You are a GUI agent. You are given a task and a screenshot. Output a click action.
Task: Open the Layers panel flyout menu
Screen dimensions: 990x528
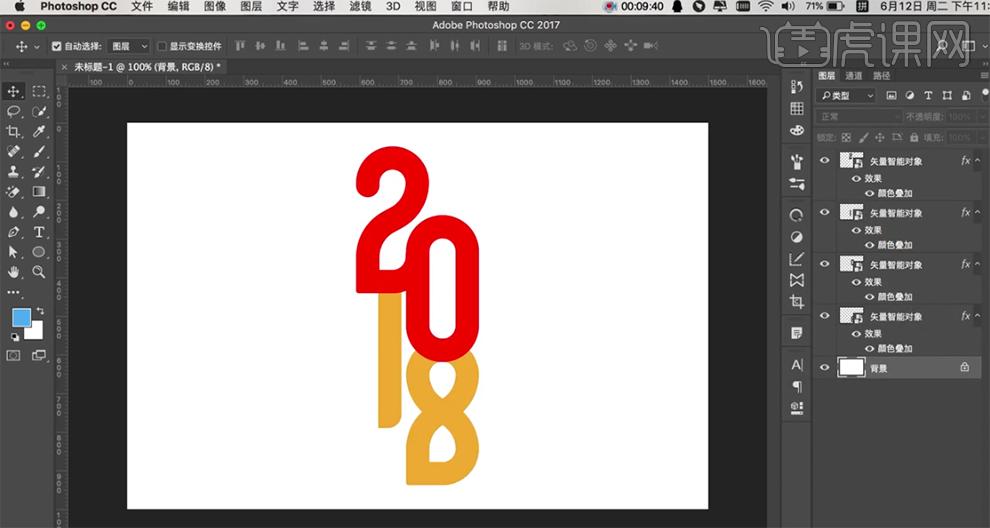click(x=984, y=75)
